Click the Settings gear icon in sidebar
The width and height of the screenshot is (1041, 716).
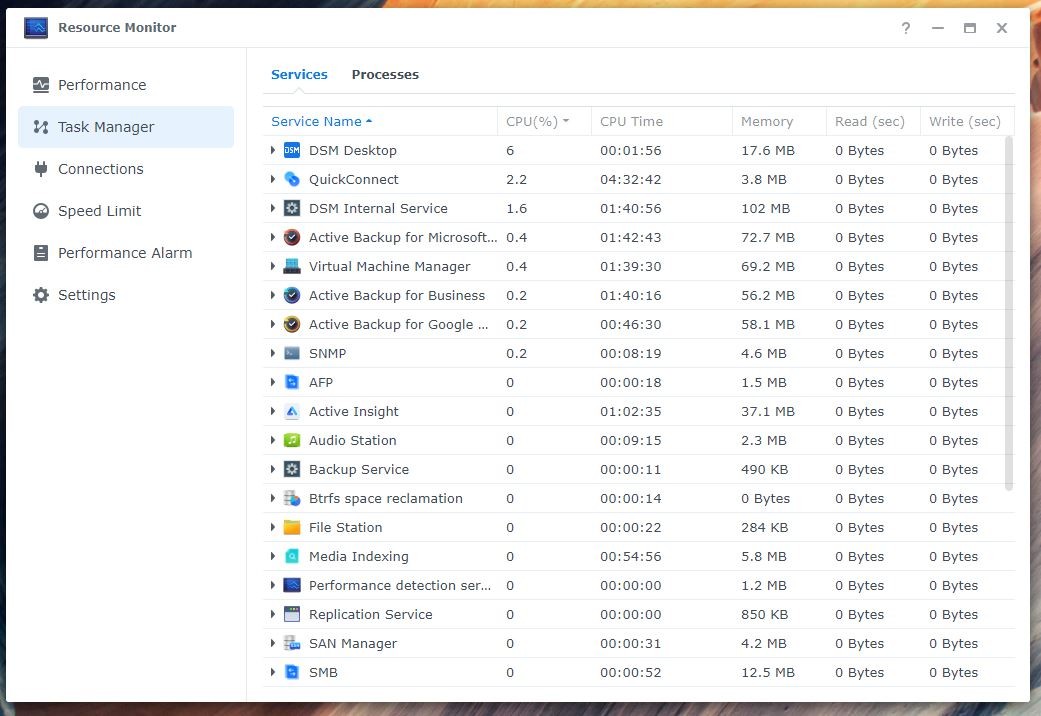point(40,295)
